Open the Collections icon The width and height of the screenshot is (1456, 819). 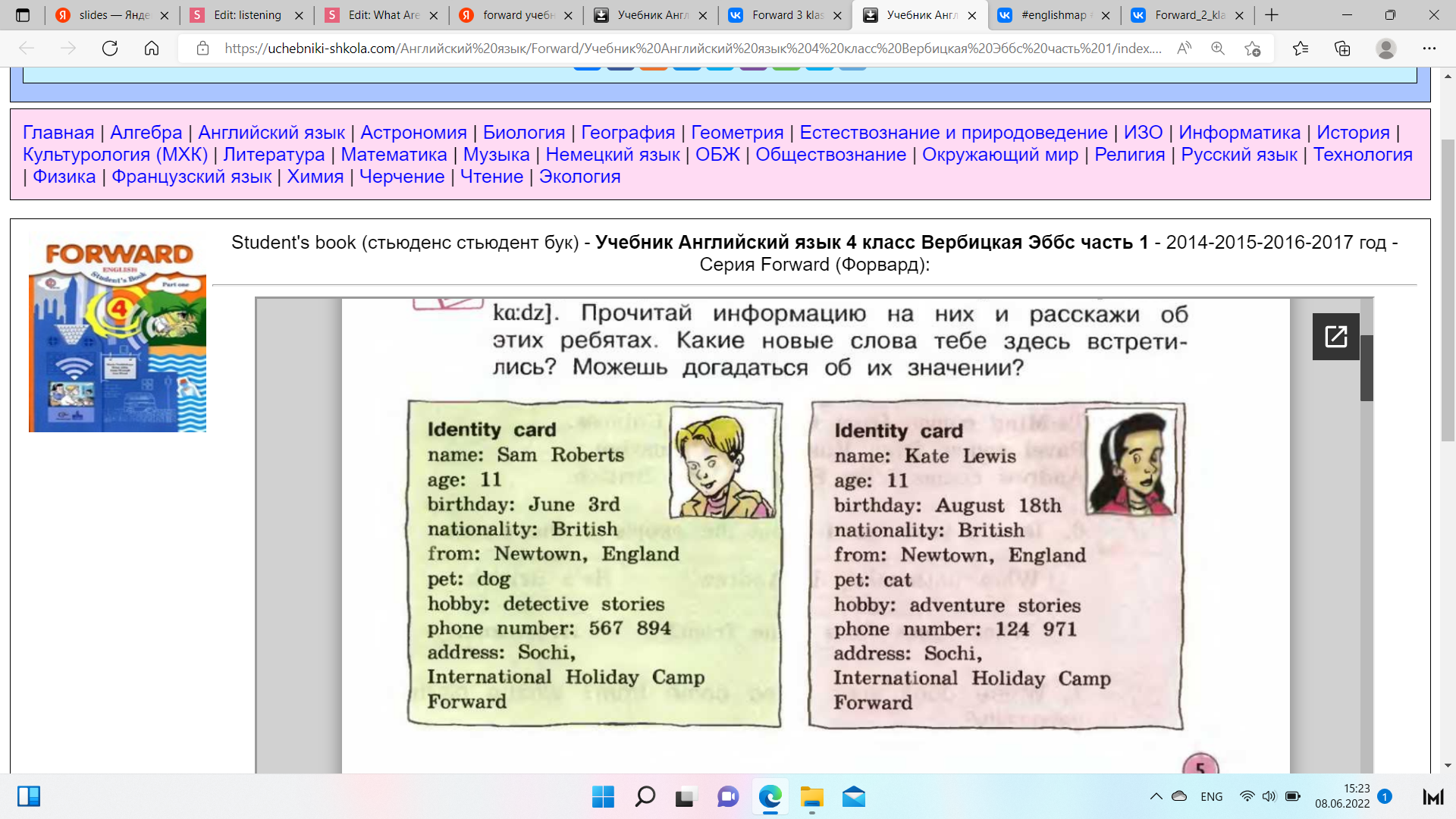1342,49
